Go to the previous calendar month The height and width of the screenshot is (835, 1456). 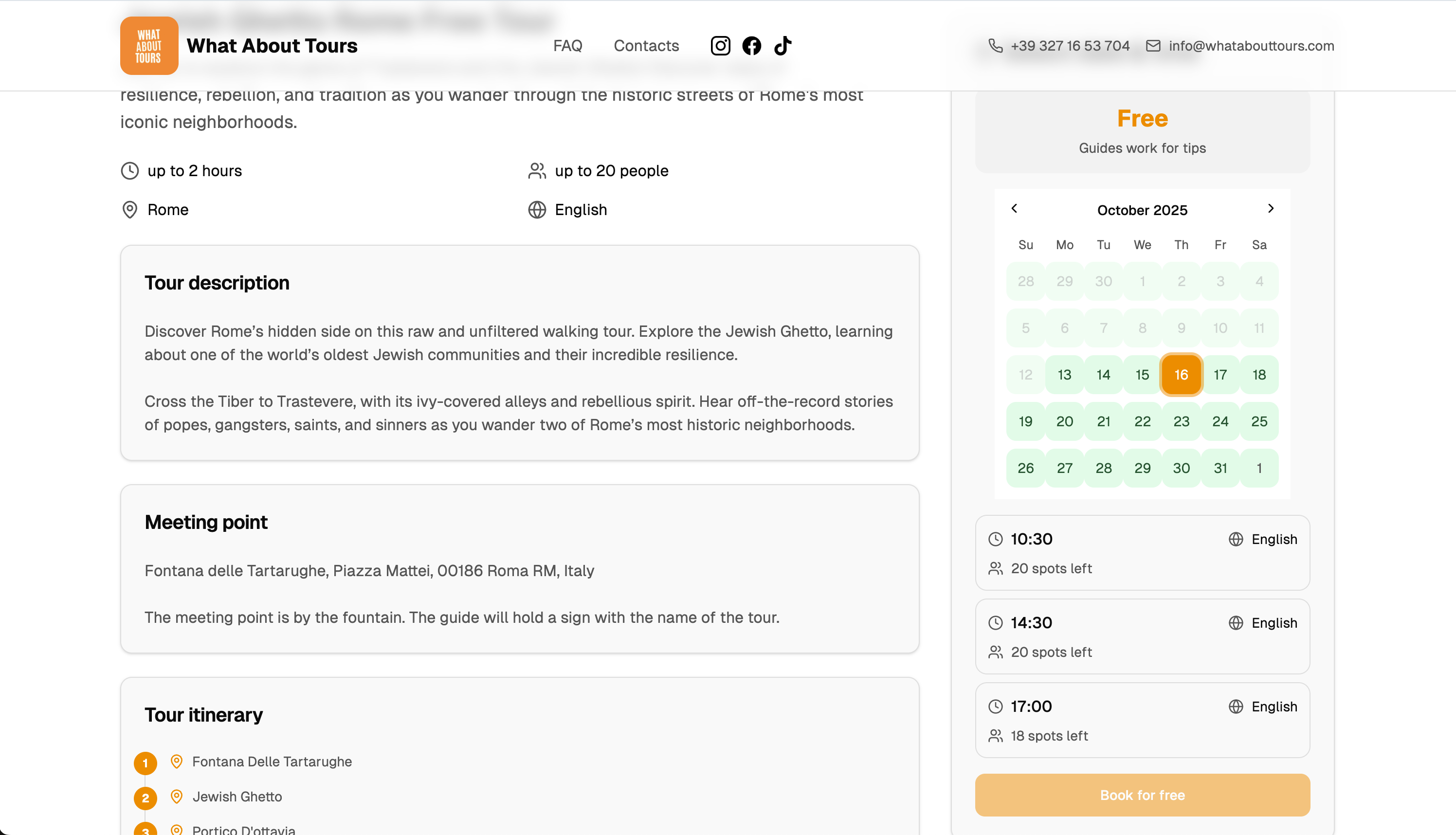(x=1014, y=209)
